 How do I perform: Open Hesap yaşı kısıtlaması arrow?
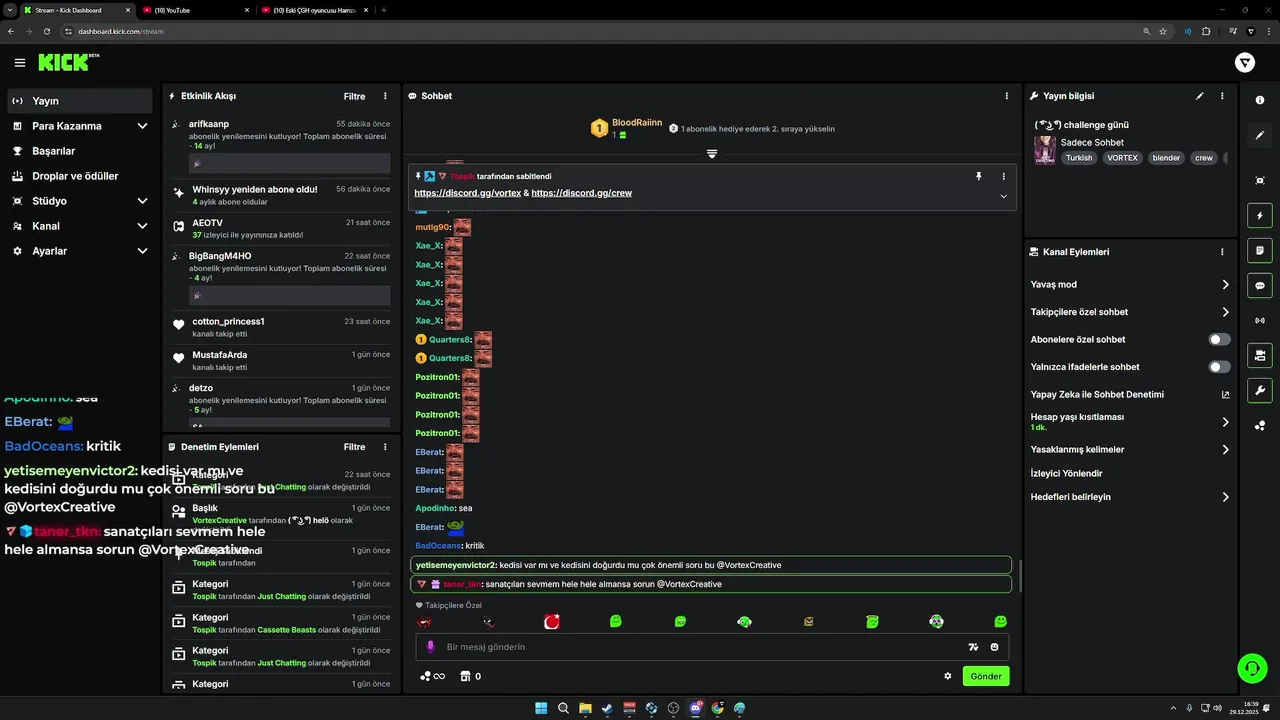(x=1225, y=422)
